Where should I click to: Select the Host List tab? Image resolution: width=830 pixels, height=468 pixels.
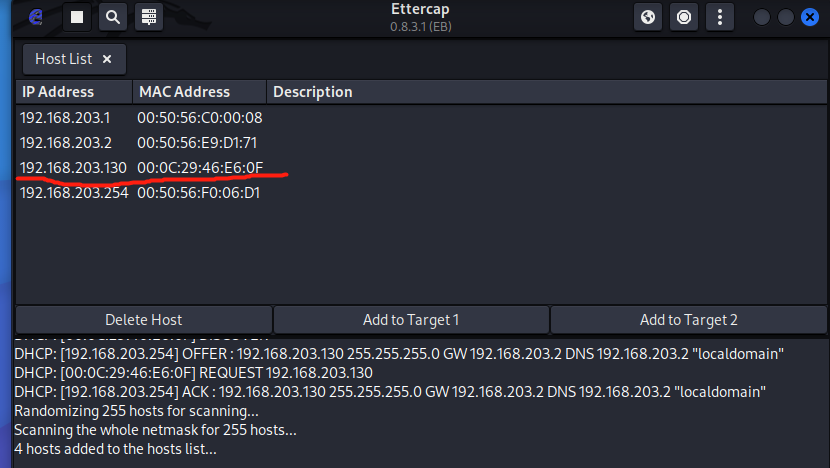[74, 59]
